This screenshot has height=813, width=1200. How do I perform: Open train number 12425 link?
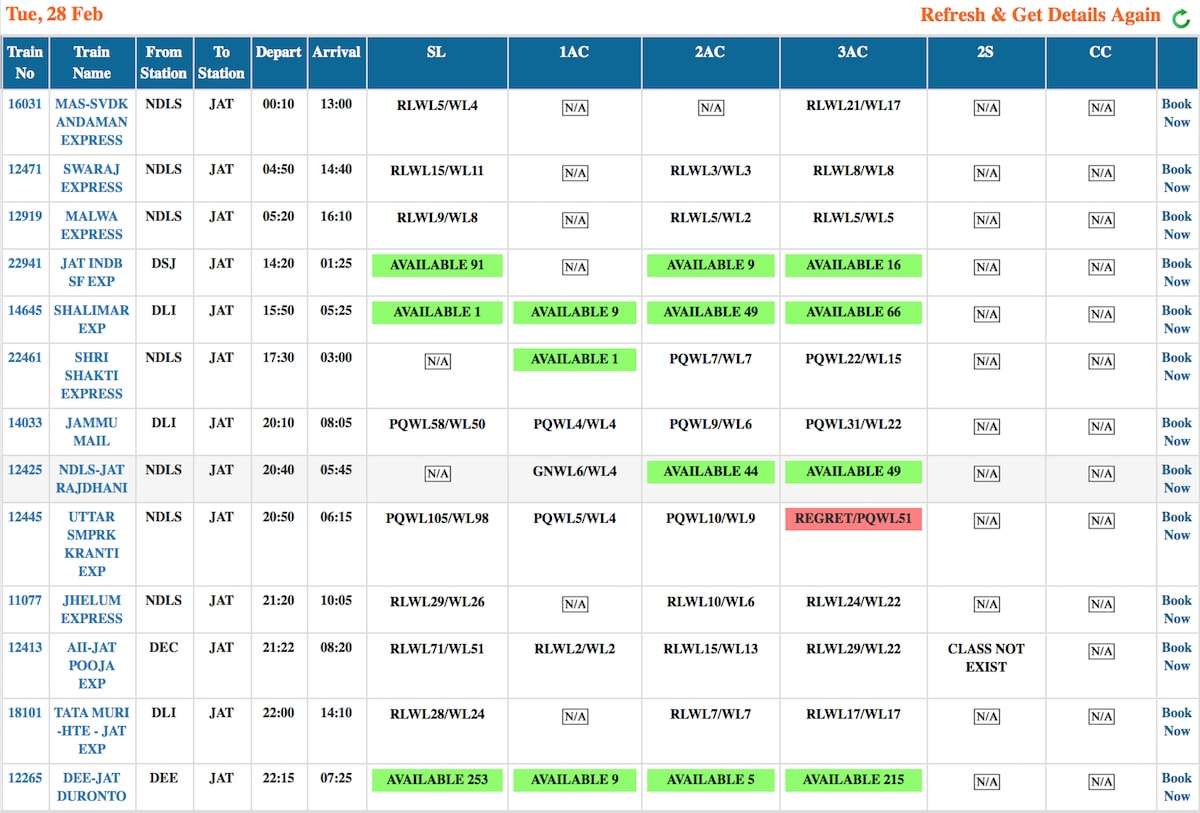coord(25,470)
